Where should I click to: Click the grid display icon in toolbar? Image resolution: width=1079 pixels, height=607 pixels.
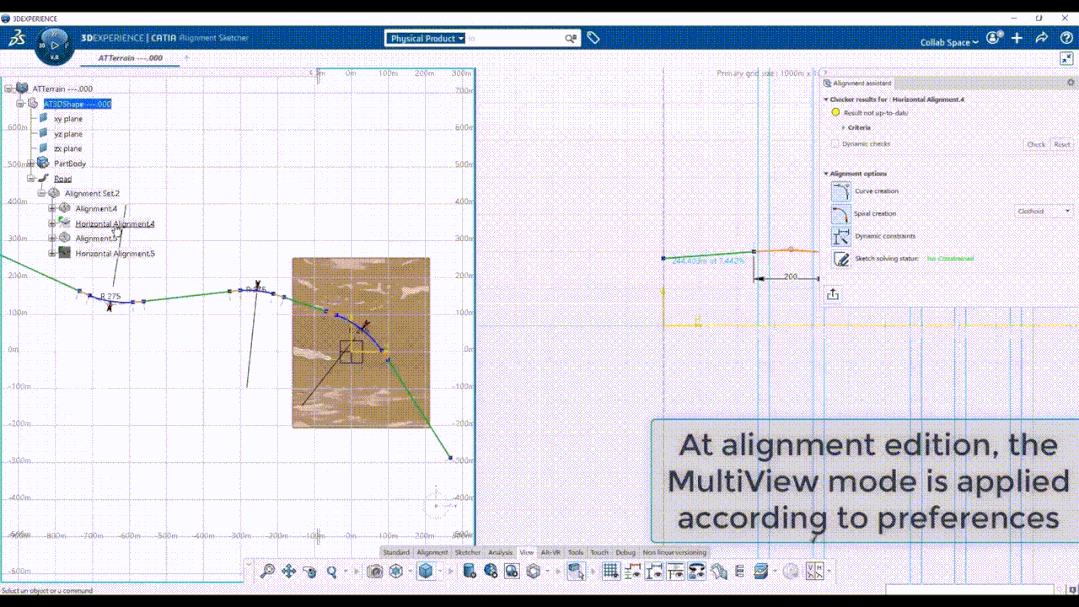[610, 571]
